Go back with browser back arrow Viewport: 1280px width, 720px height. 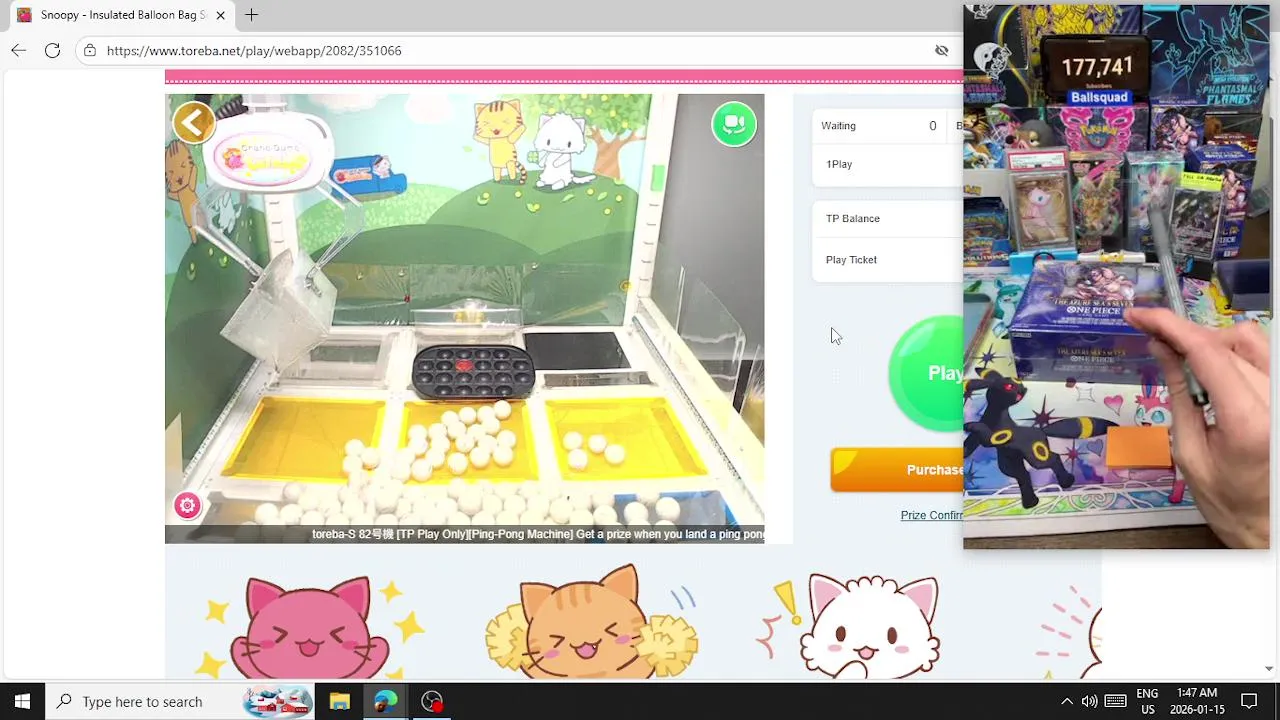(19, 50)
